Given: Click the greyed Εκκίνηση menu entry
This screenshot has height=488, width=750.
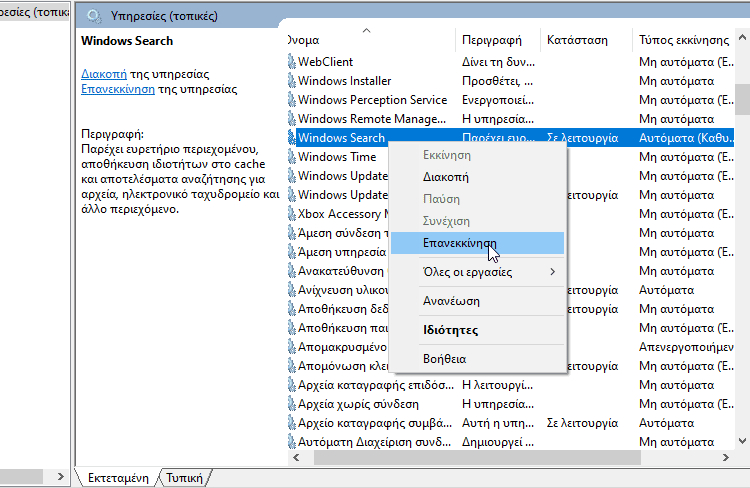Looking at the screenshot, I should [477, 155].
